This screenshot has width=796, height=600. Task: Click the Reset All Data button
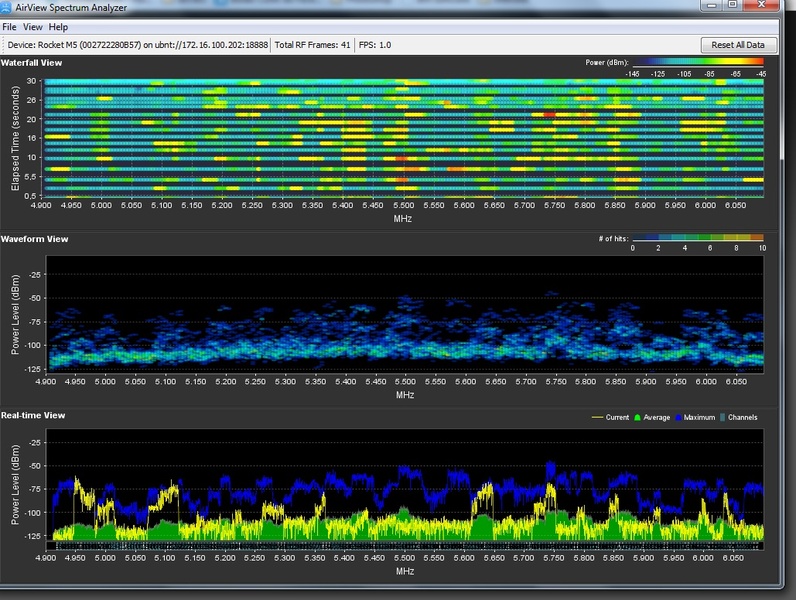pos(737,45)
